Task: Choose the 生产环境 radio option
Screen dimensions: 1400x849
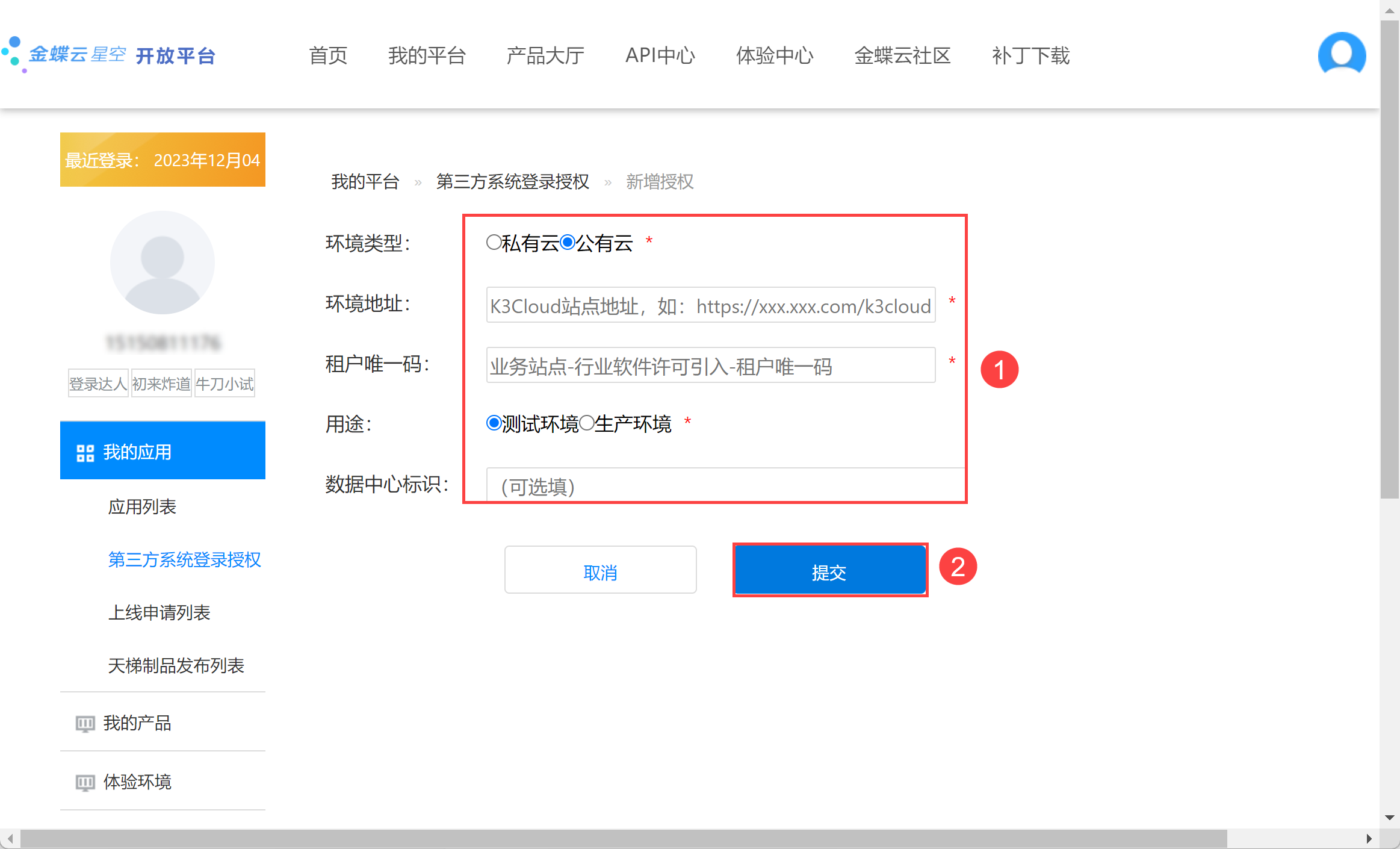Action: 587,423
